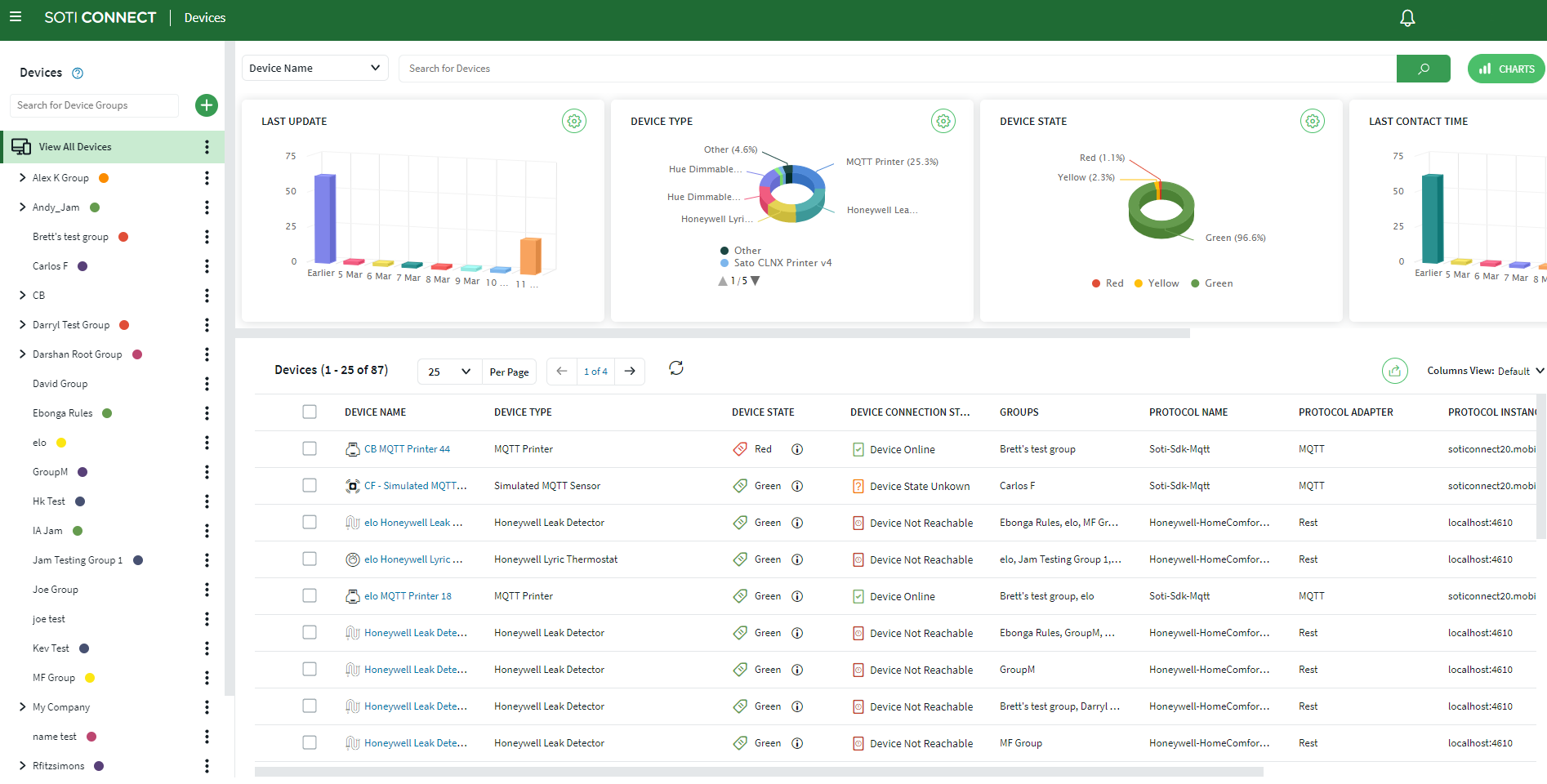The image size is (1547, 784).
Task: Open the notifications bell
Action: coord(1407,18)
